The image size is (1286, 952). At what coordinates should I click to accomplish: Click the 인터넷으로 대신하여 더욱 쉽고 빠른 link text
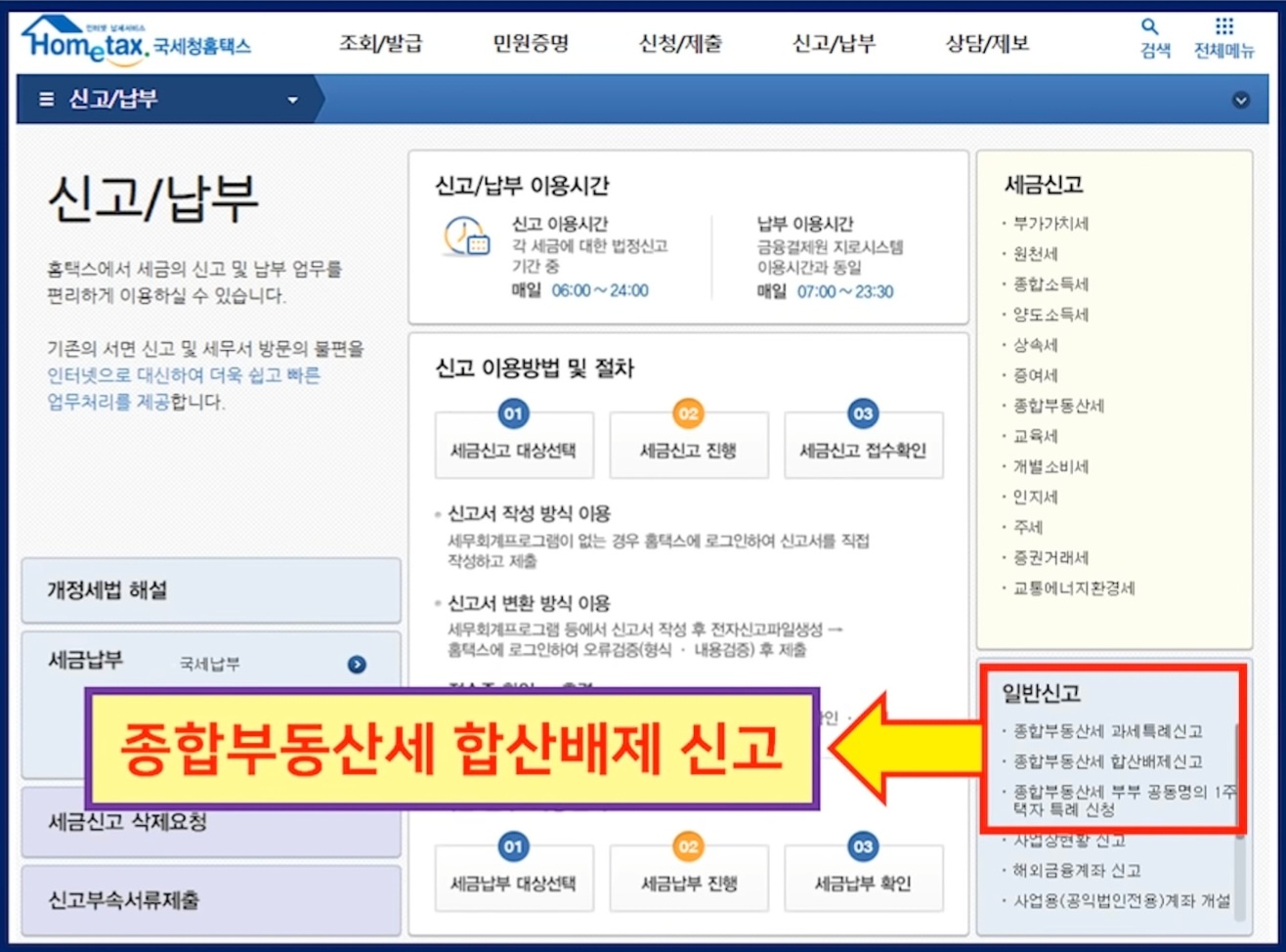184,375
